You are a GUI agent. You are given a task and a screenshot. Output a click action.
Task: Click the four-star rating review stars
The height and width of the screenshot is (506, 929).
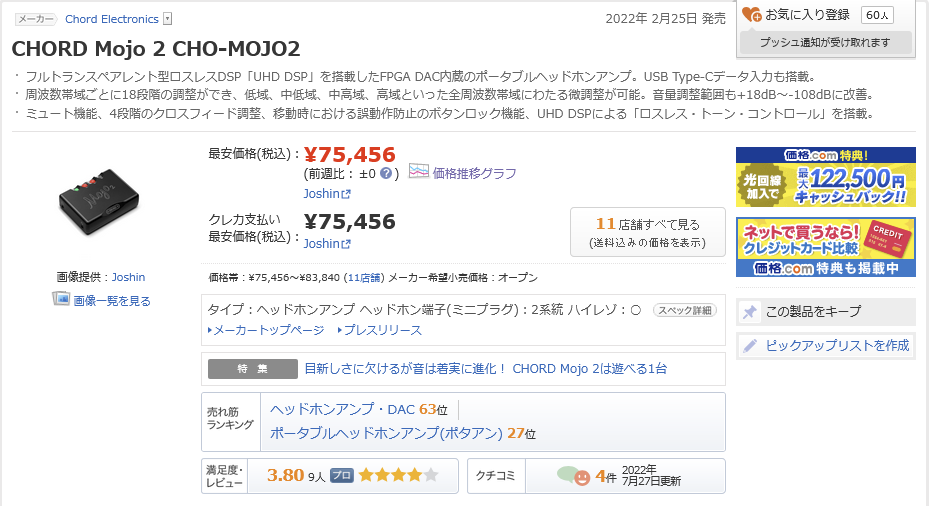point(398,476)
